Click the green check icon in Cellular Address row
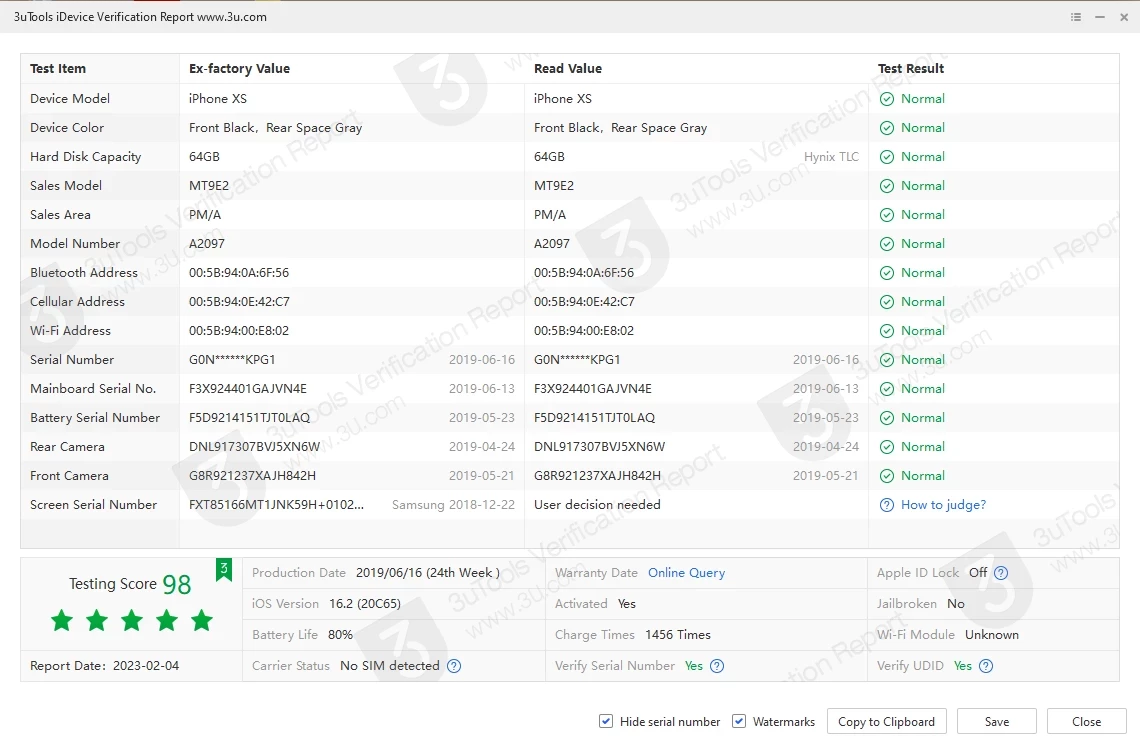The width and height of the screenshot is (1140, 750). tap(887, 302)
